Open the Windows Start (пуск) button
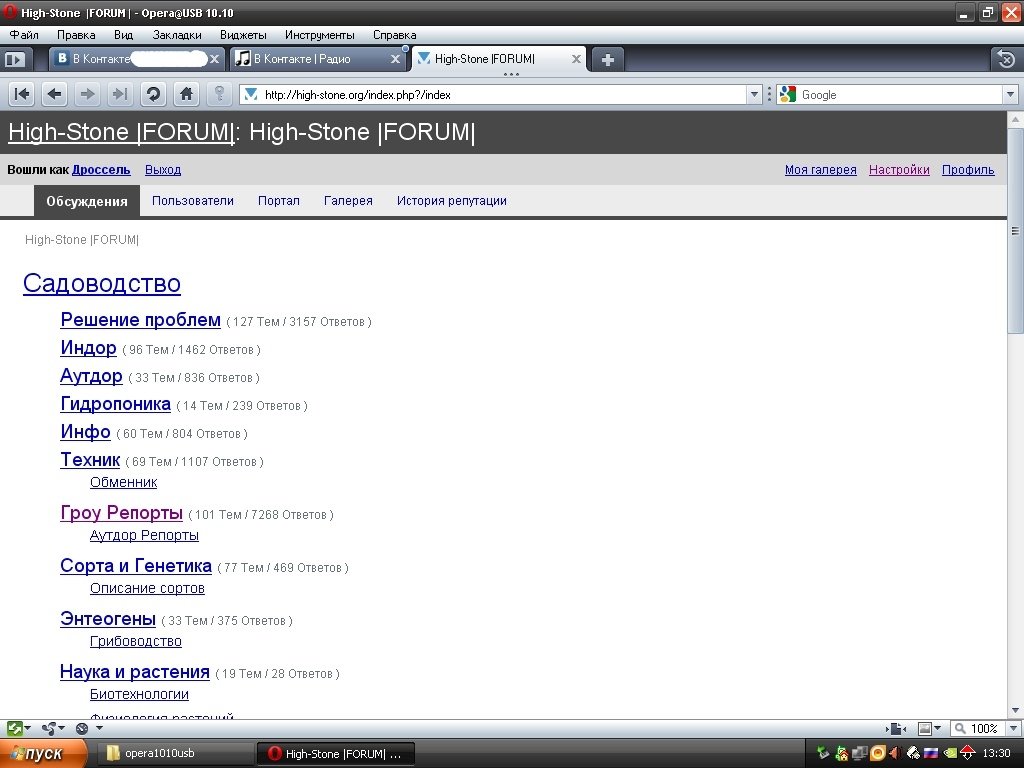This screenshot has height=768, width=1024. click(x=43, y=754)
